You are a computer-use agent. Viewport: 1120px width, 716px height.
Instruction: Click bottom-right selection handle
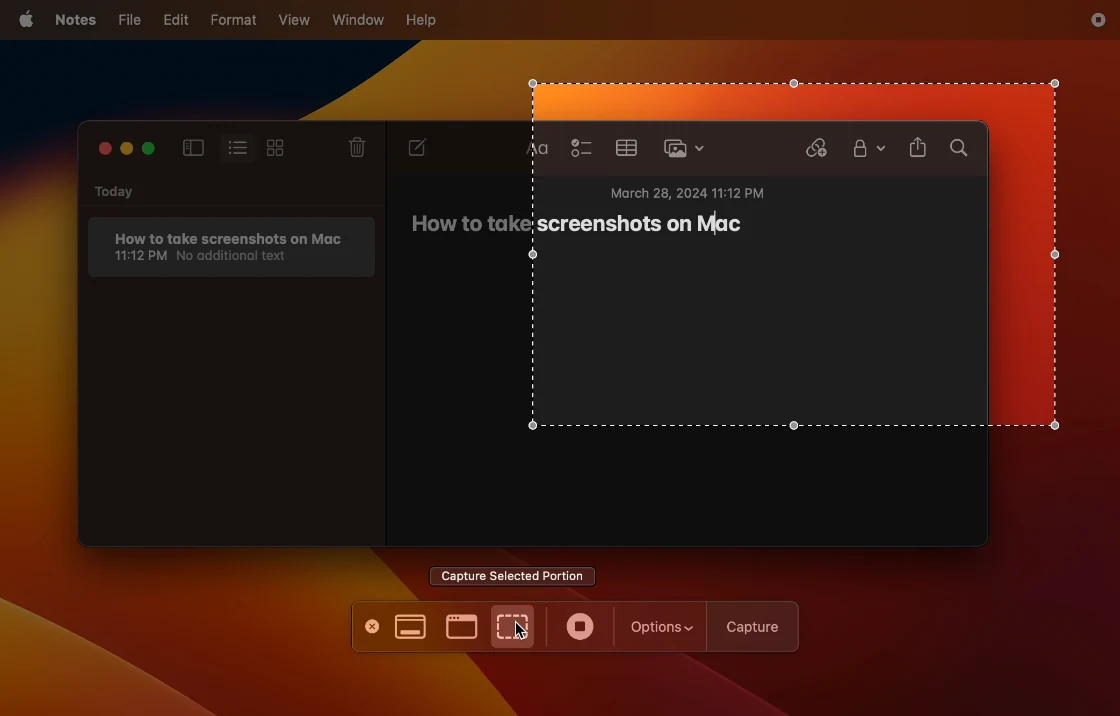coord(1055,425)
